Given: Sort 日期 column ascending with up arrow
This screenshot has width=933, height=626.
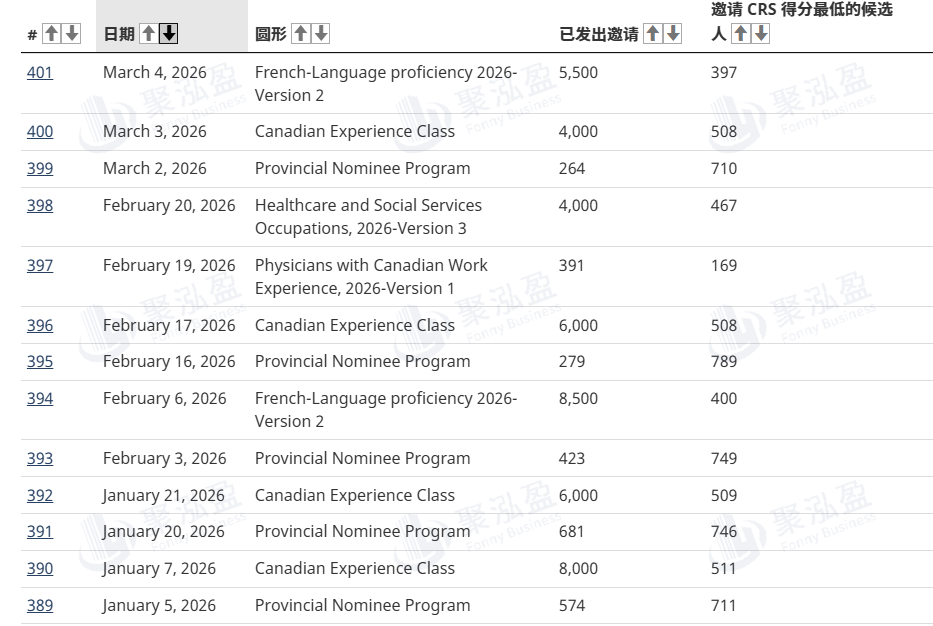Looking at the screenshot, I should 148,34.
